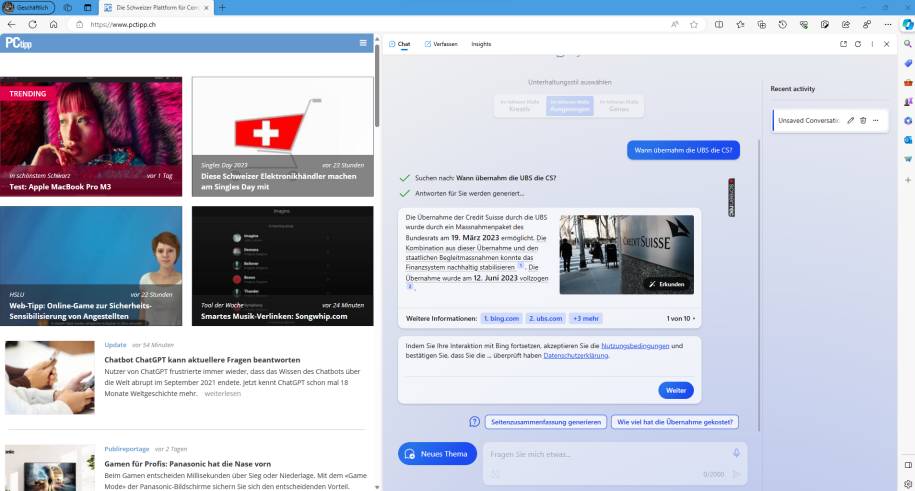Click the Erkunden button on Credit Suisse image
Image resolution: width=915 pixels, height=491 pixels.
666,284
